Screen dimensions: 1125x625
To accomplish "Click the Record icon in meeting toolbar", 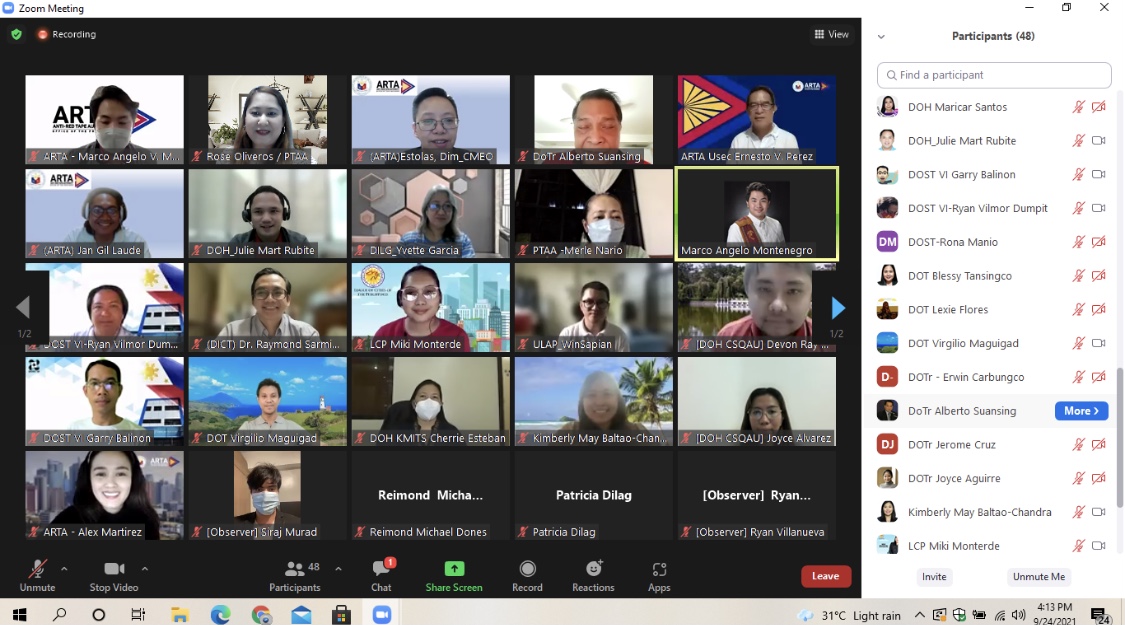I will (x=527, y=569).
